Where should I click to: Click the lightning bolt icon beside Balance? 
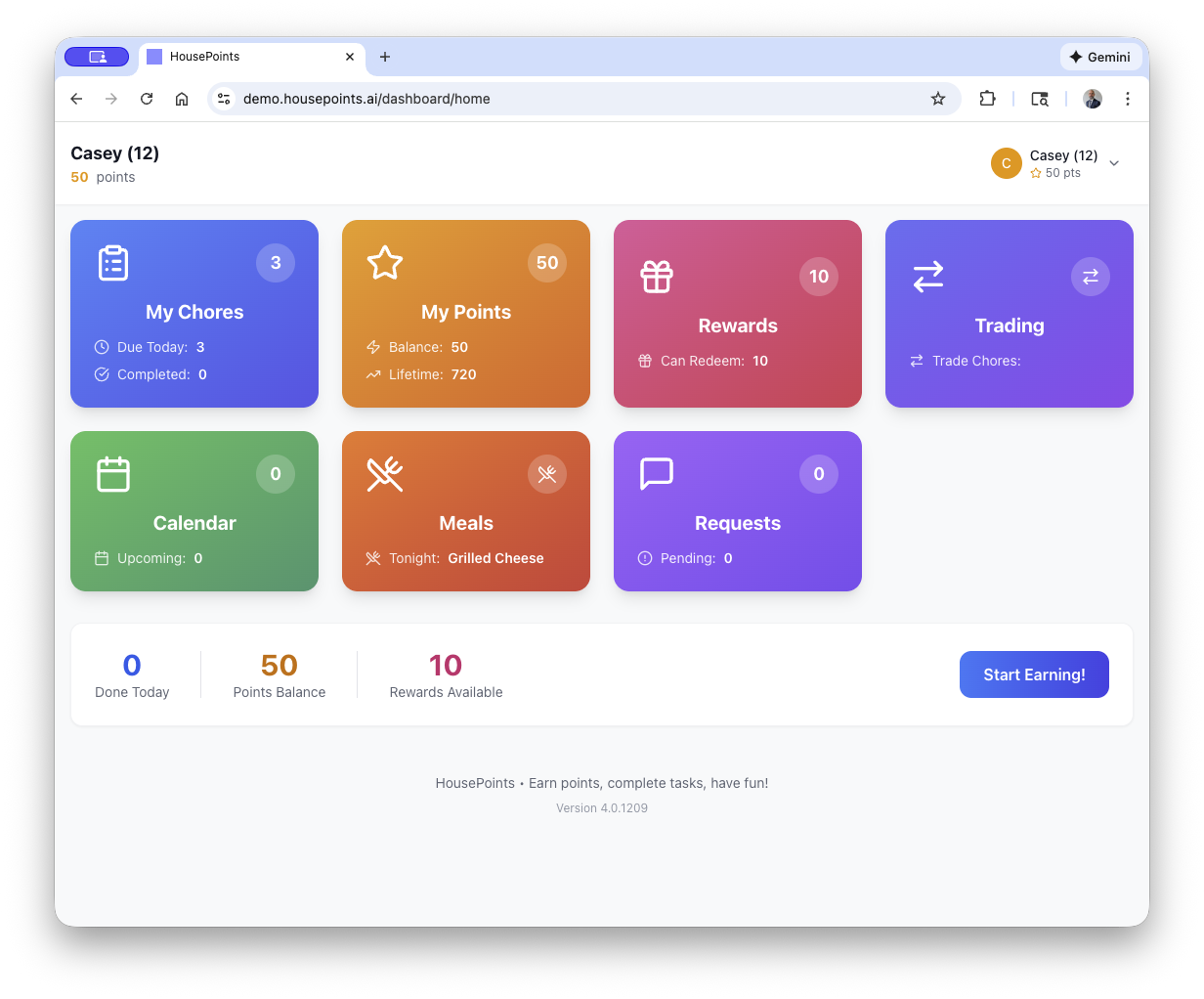click(373, 347)
